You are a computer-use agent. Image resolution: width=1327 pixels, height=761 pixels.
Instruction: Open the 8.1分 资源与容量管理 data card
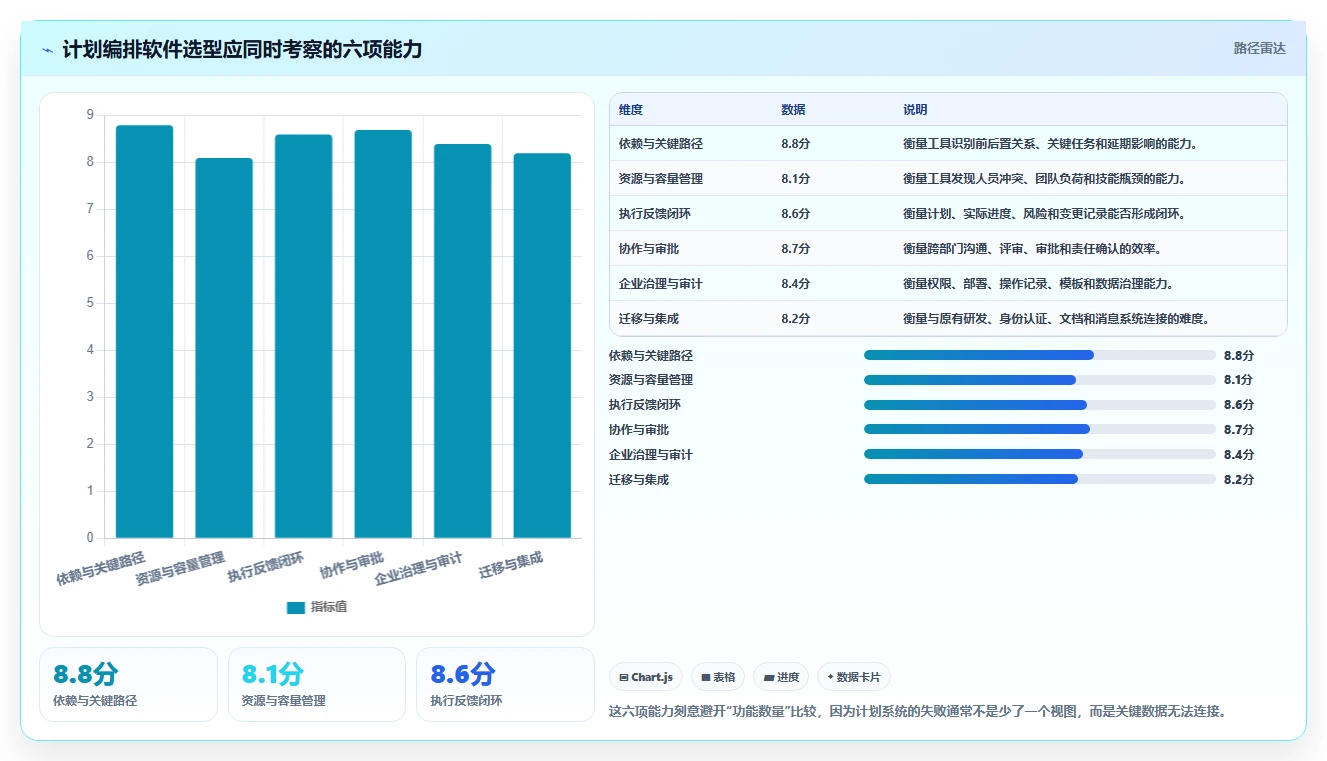pyautogui.click(x=317, y=684)
